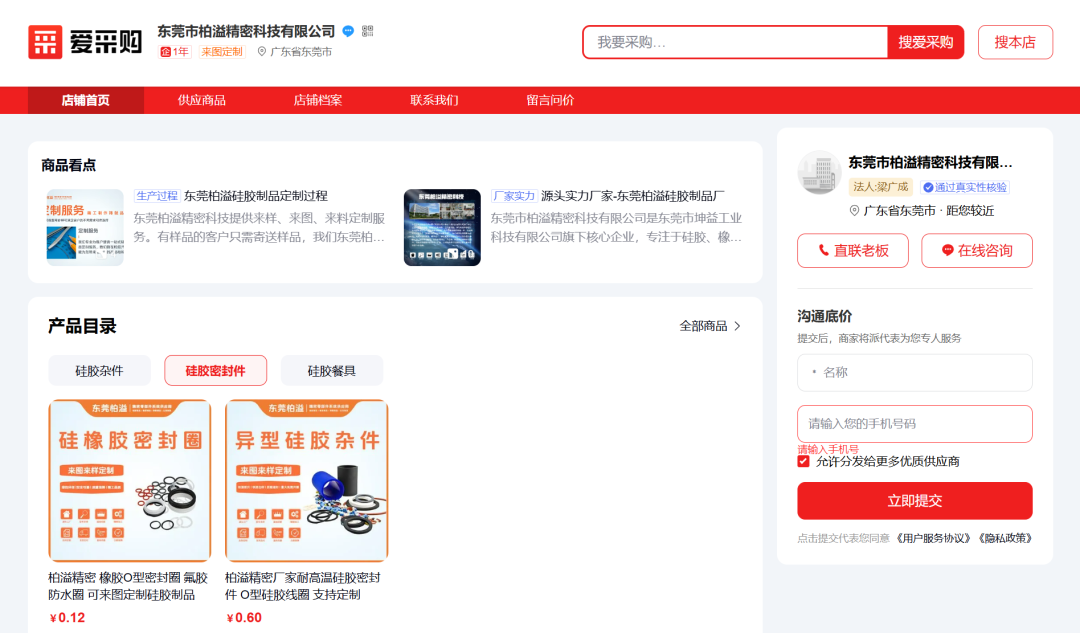This screenshot has height=633, width=1080.
Task: Click the 广东省东莞市 · 距您较近 text
Action: coord(928,211)
